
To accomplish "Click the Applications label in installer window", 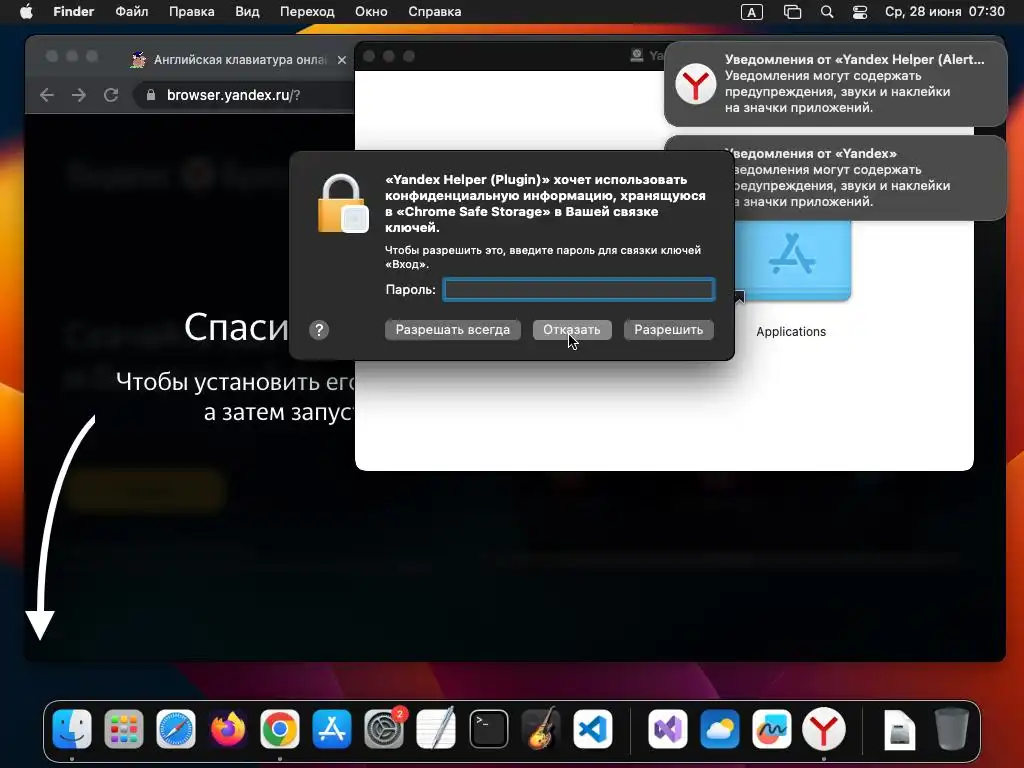I will 791,332.
